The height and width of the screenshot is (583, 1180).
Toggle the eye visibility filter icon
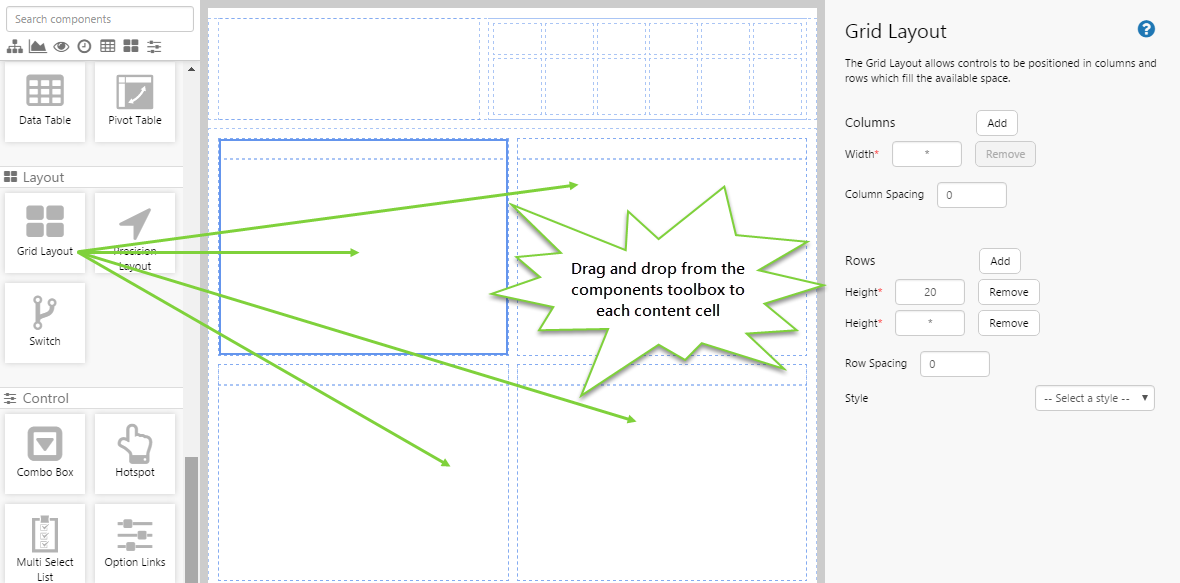[x=61, y=46]
